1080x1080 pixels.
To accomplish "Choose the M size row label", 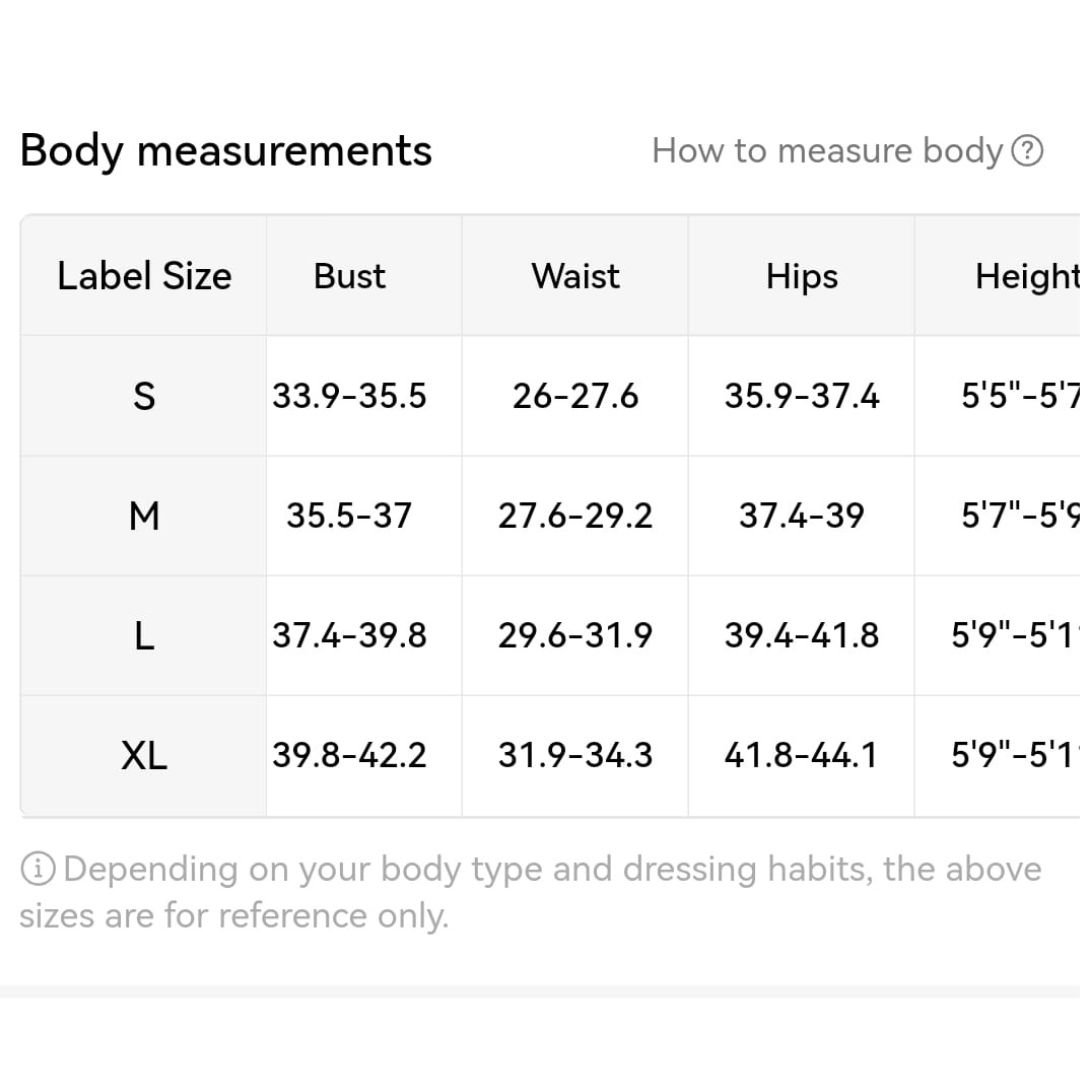I will pos(144,516).
